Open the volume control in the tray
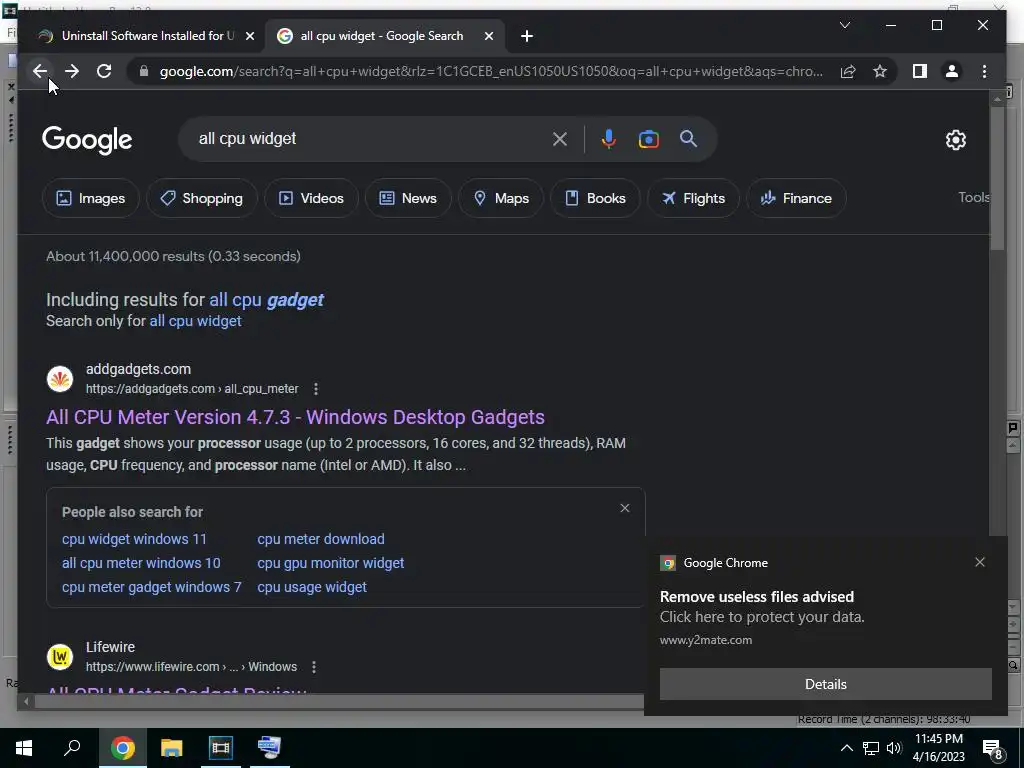This screenshot has width=1024, height=768. point(894,748)
